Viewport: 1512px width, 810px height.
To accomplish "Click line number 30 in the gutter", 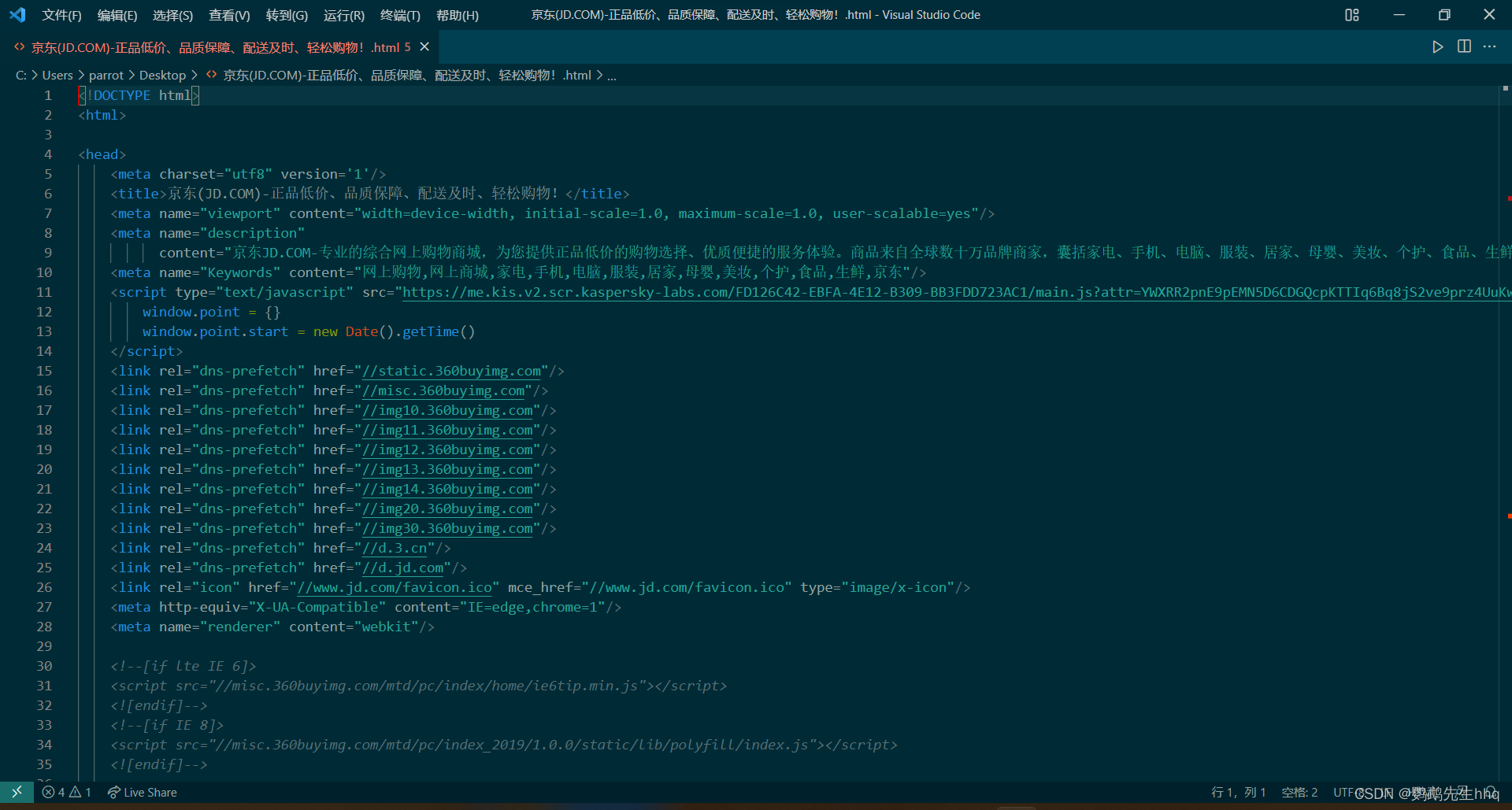I will click(x=44, y=666).
